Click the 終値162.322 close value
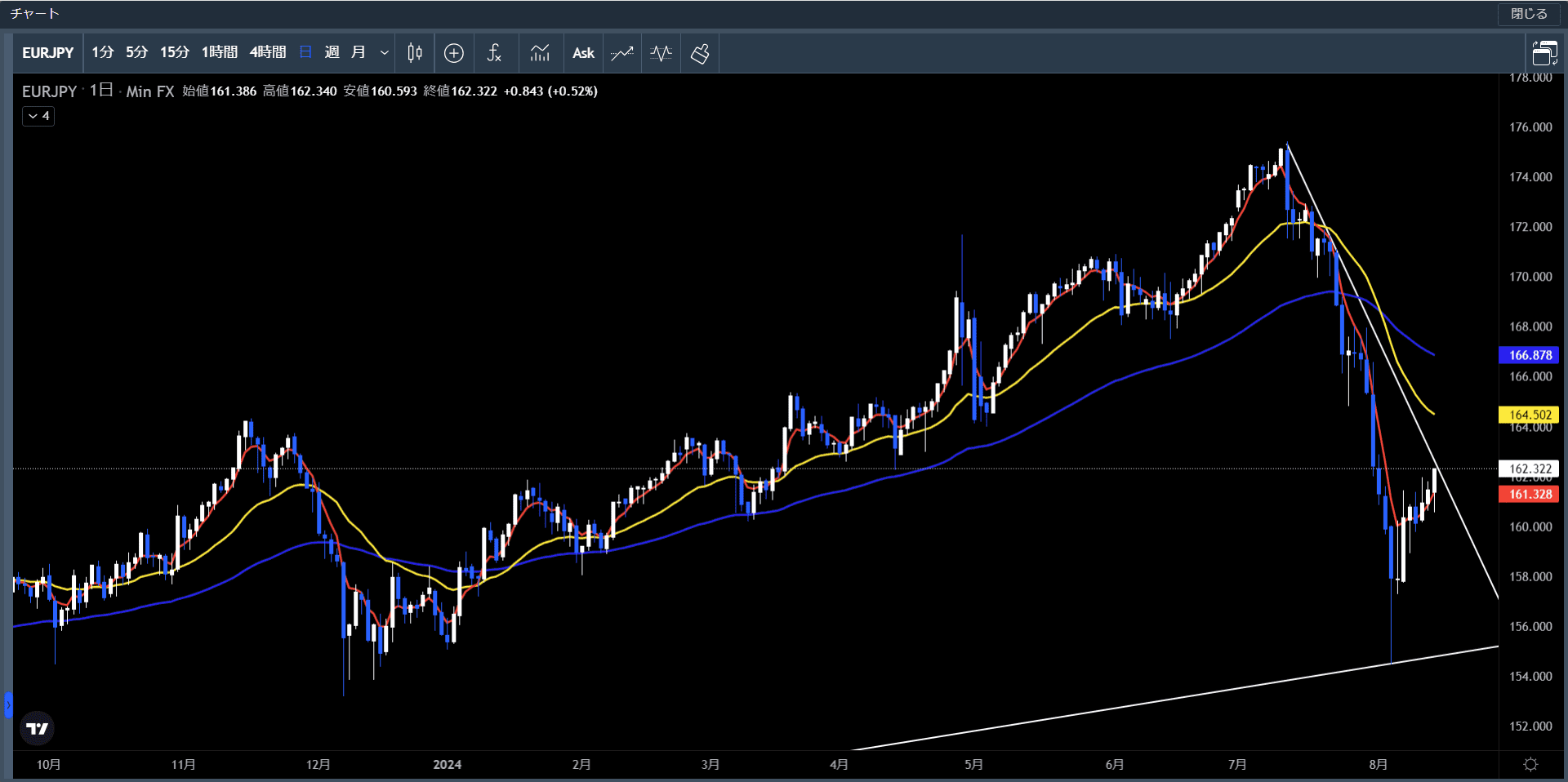Viewport: 1568px width, 782px height. tap(460, 91)
